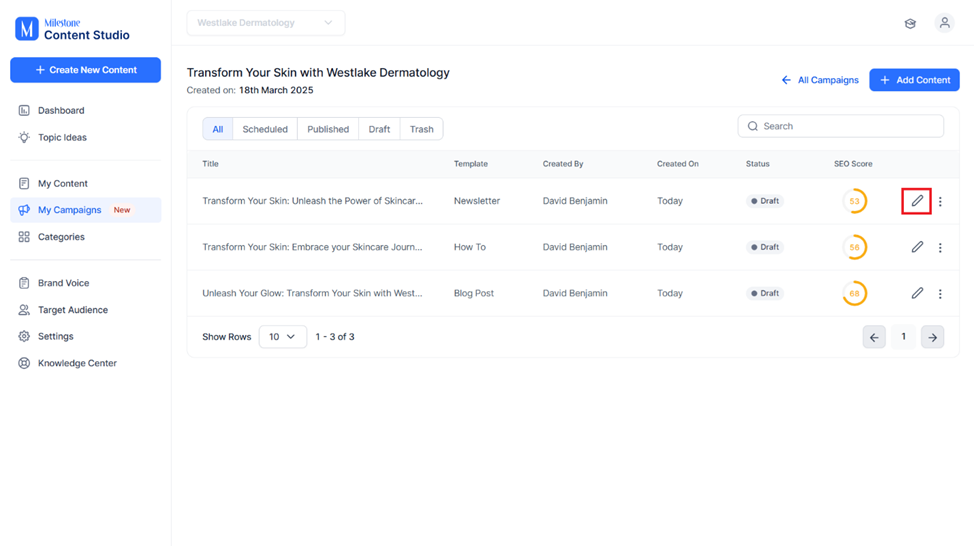The height and width of the screenshot is (546, 974).
Task: Open the Show Rows 10 dropdown
Action: tap(283, 337)
